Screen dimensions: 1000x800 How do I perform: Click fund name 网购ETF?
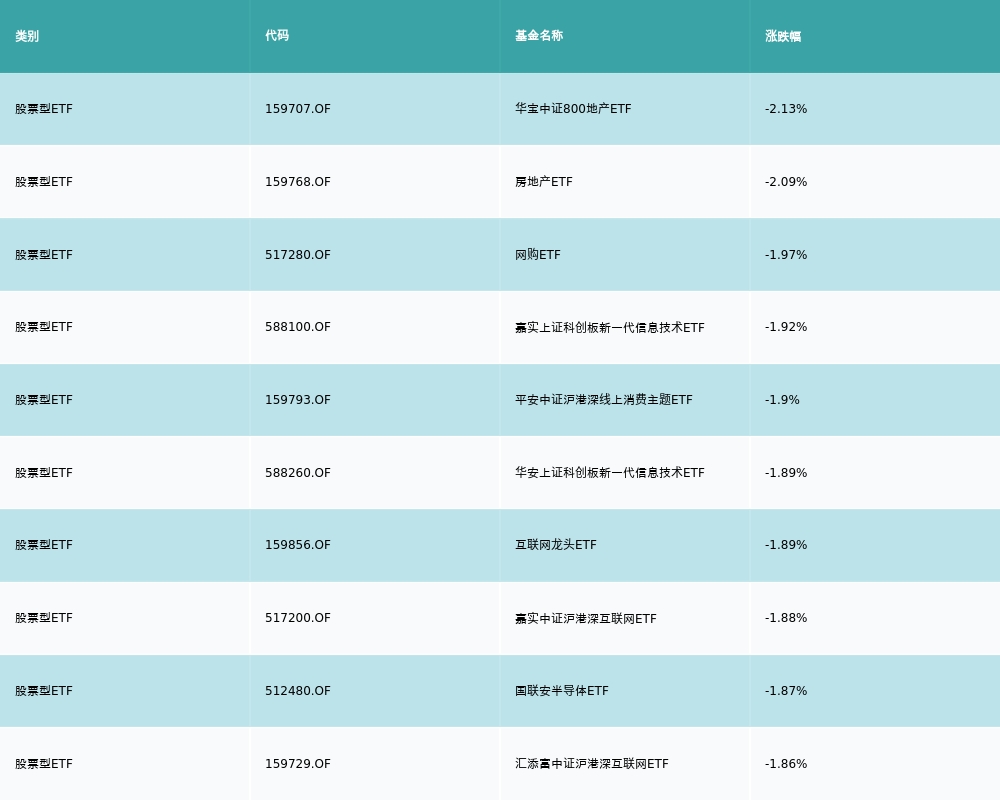pos(538,255)
